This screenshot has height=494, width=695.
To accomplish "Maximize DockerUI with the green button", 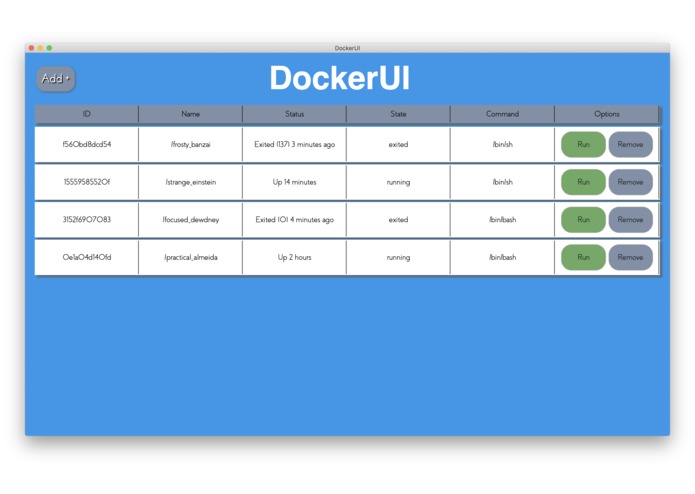I will tap(49, 48).
